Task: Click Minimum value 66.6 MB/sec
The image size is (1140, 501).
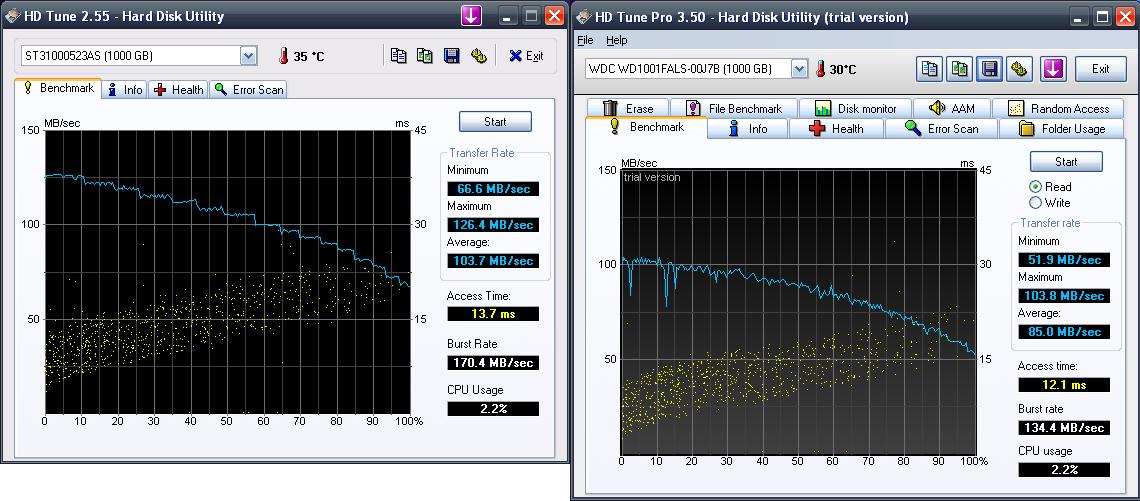Action: click(493, 189)
